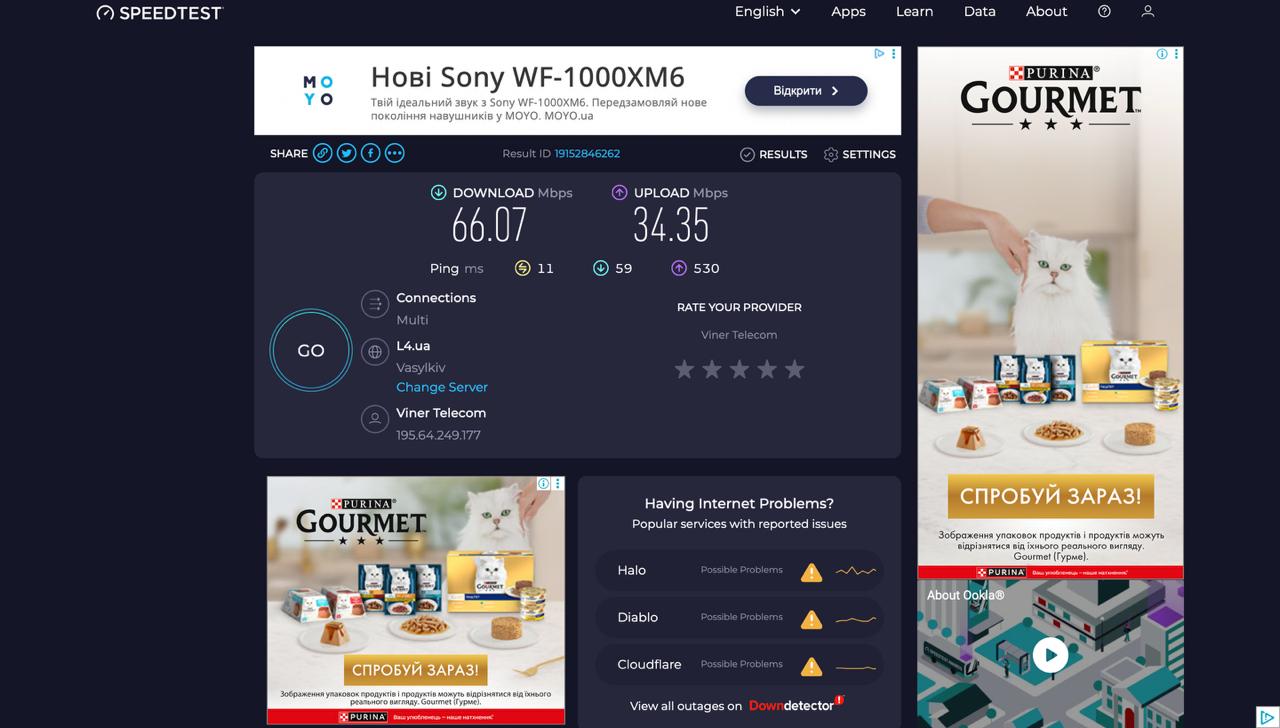Click the Cloudflare warning triangle icon
The height and width of the screenshot is (728, 1280).
click(x=811, y=666)
